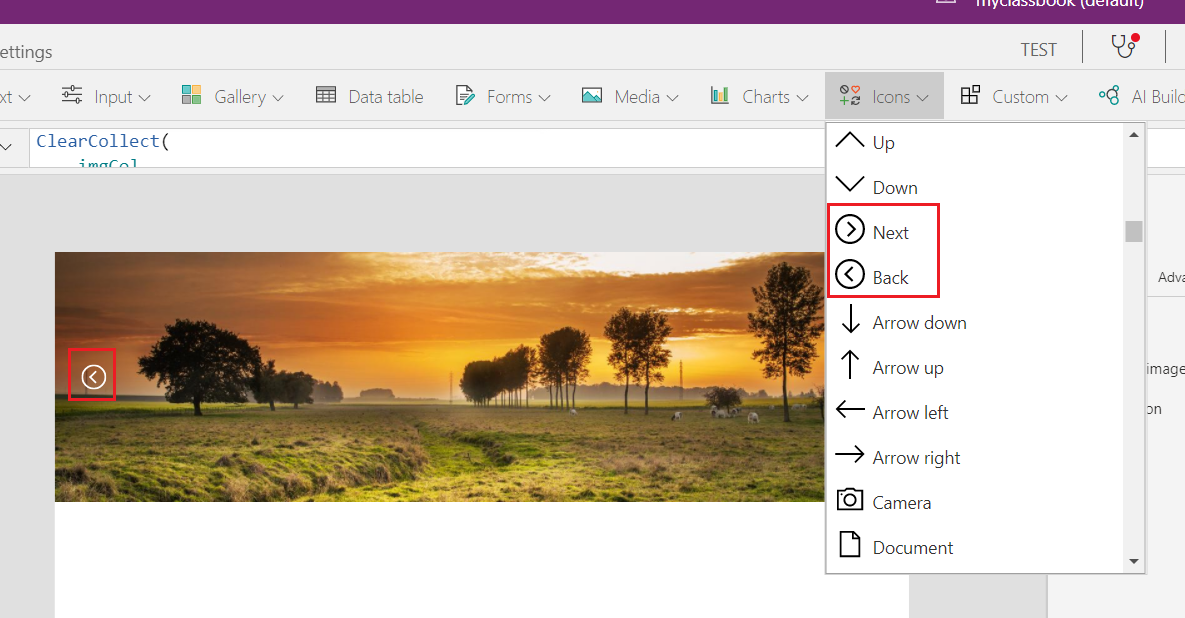
Task: Switch to the Advanced tab
Action: tap(1172, 278)
